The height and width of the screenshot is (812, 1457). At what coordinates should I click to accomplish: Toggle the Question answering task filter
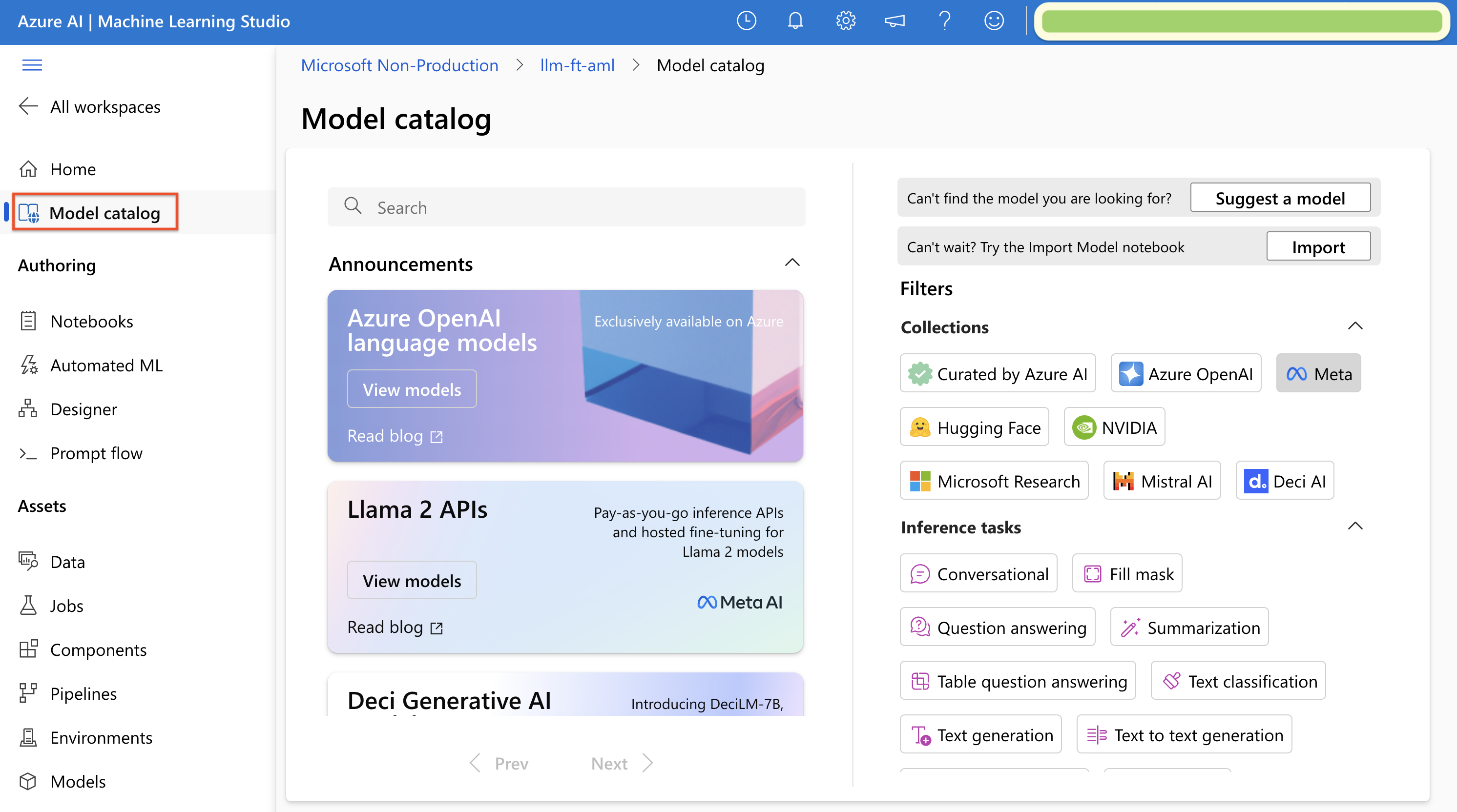[998, 627]
